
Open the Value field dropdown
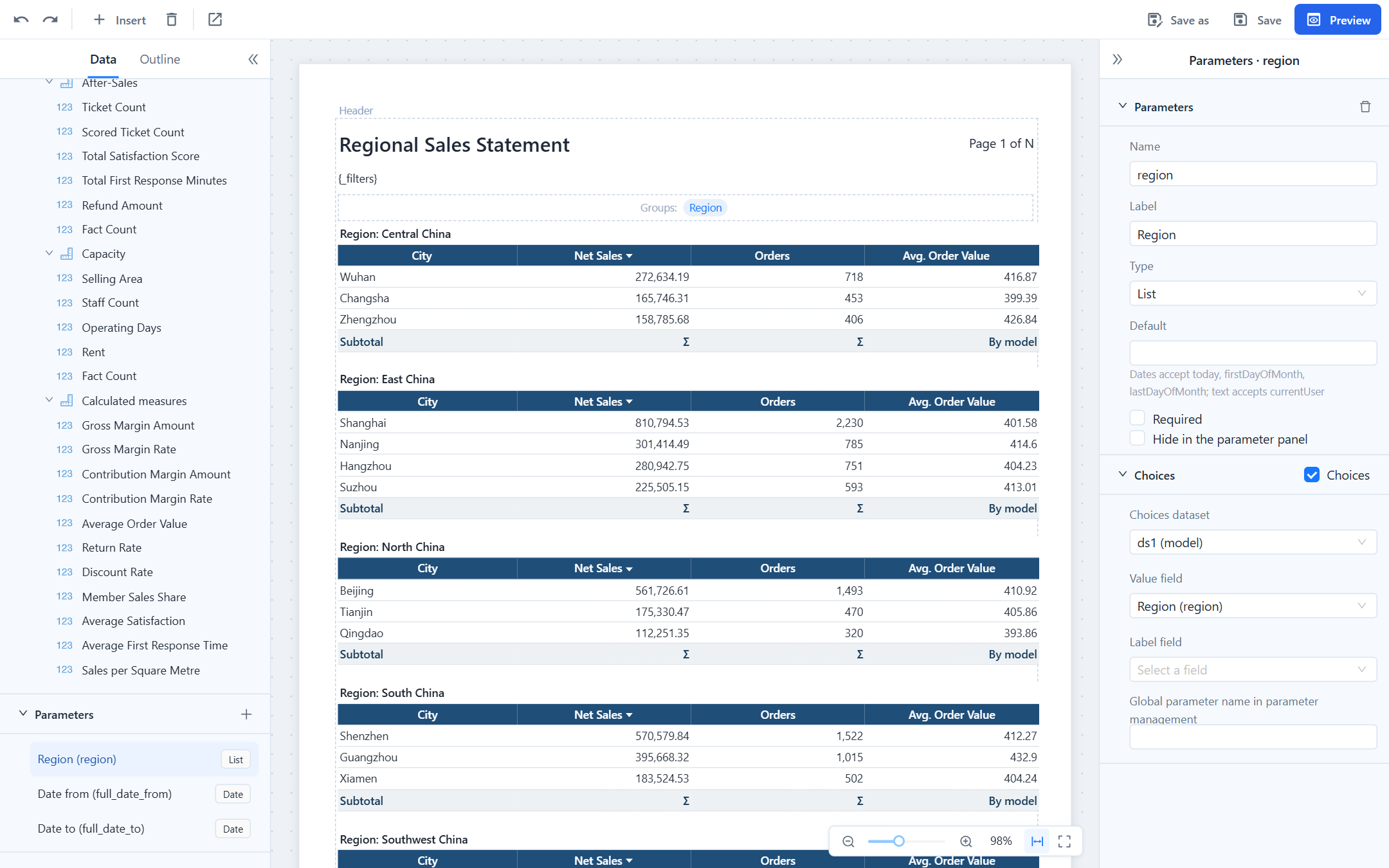(x=1253, y=606)
